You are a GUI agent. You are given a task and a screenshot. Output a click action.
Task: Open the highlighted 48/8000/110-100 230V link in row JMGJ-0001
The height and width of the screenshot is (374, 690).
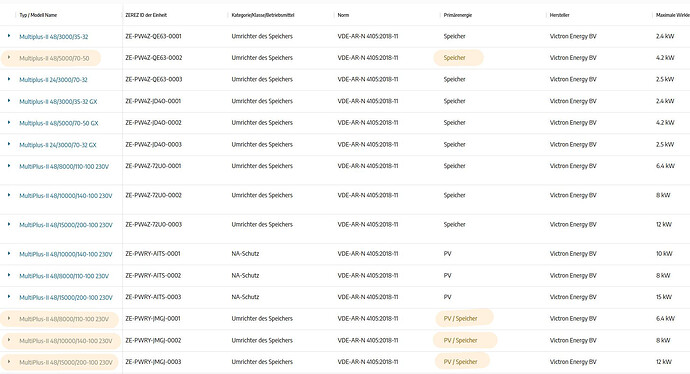tap(64, 319)
